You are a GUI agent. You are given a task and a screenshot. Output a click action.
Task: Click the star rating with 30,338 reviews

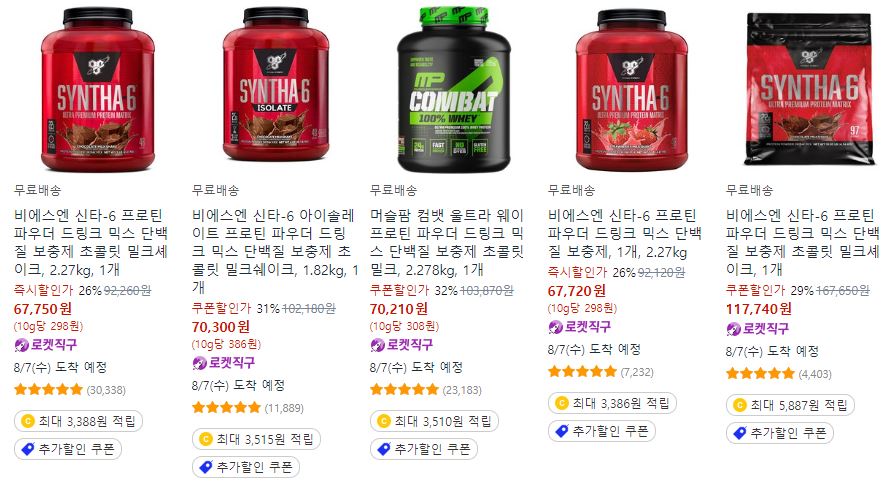click(49, 390)
